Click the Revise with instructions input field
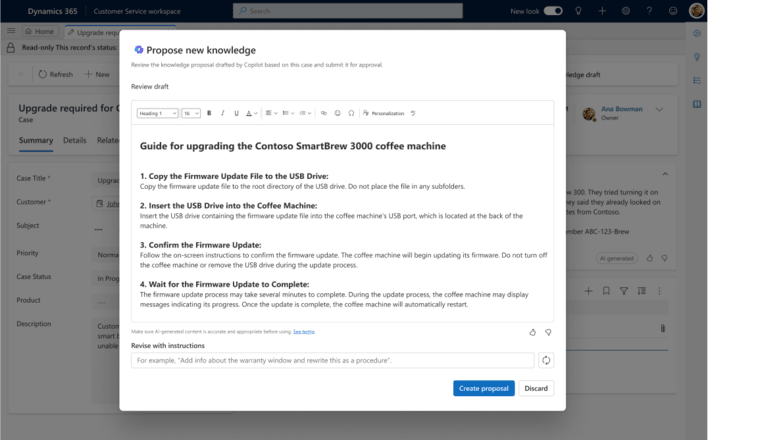The image size is (758, 440). click(333, 360)
